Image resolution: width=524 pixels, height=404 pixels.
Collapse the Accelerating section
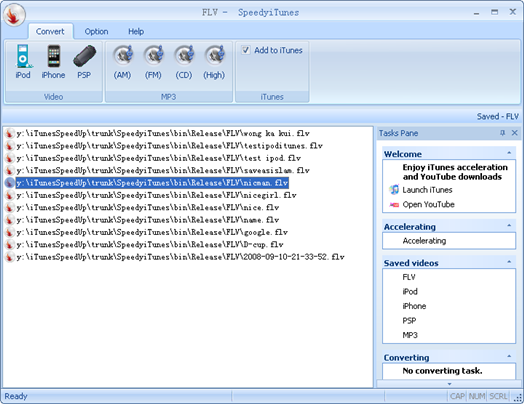point(509,226)
